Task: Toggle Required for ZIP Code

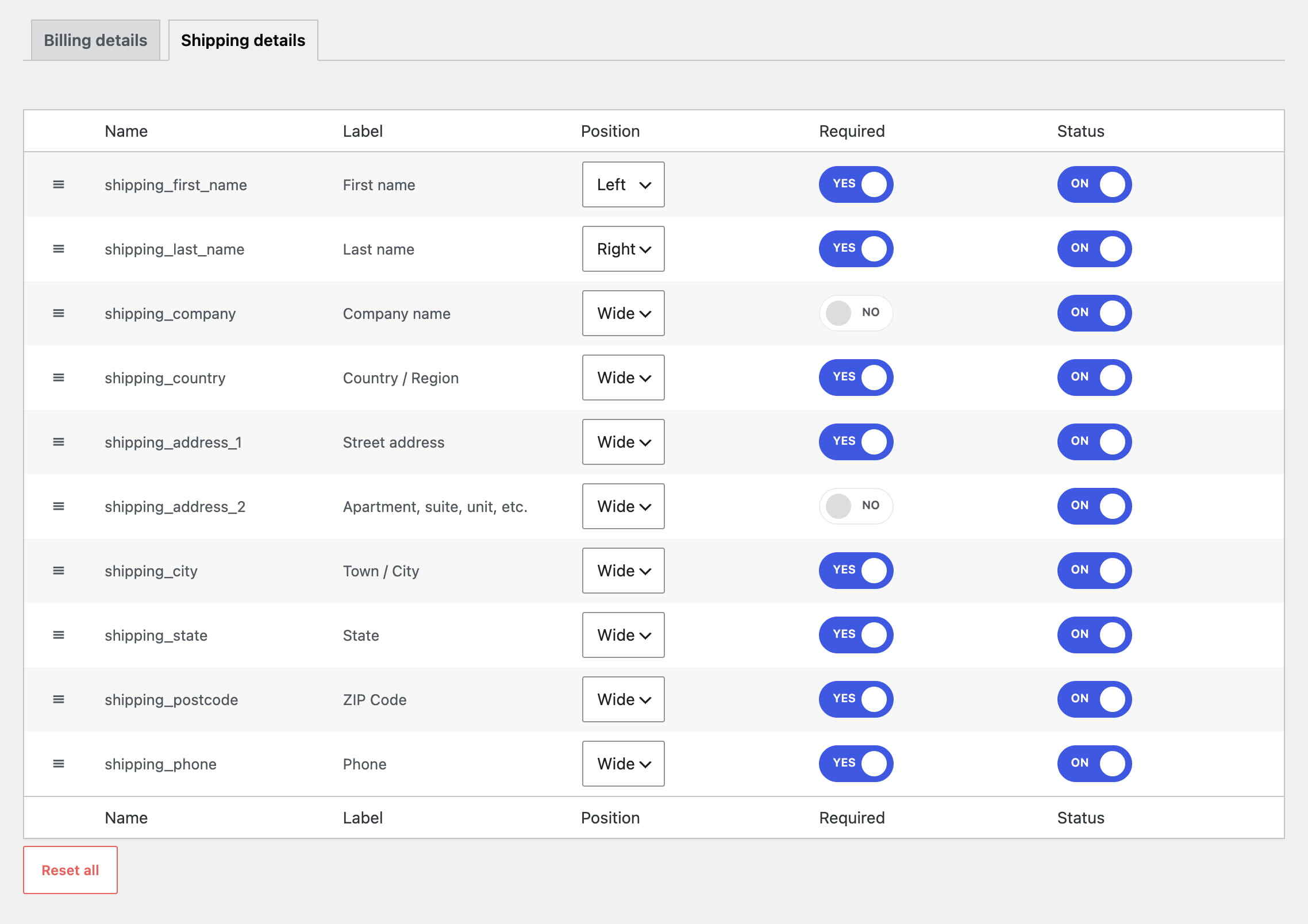Action: click(856, 699)
